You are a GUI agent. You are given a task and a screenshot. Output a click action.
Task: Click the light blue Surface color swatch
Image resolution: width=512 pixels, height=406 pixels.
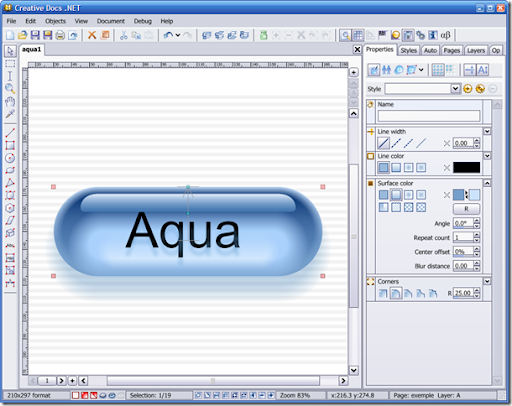475,195
